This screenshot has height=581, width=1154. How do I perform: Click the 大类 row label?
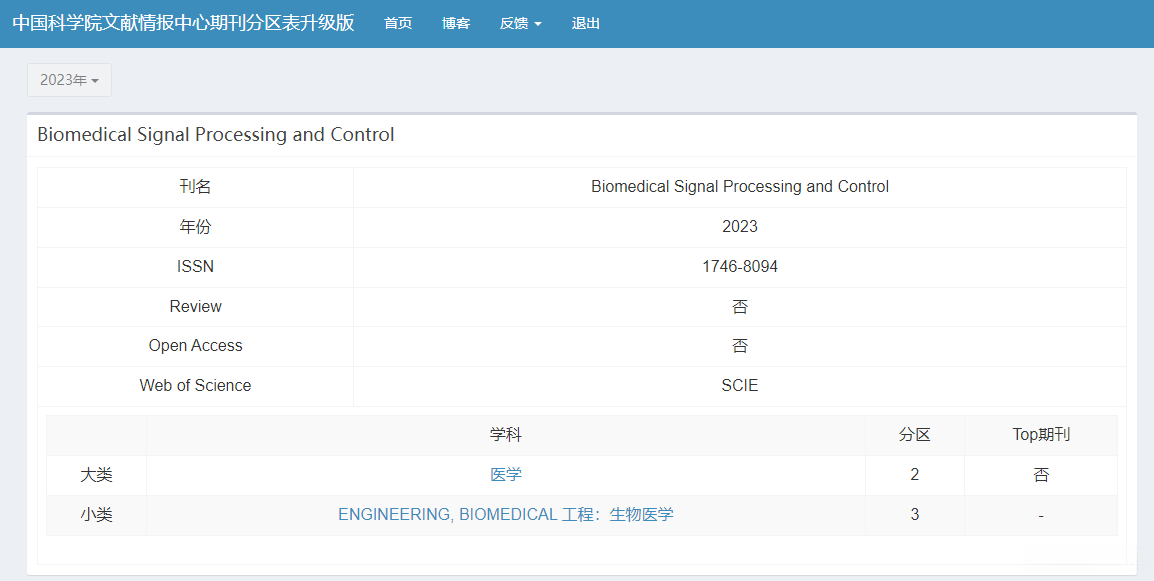click(97, 475)
